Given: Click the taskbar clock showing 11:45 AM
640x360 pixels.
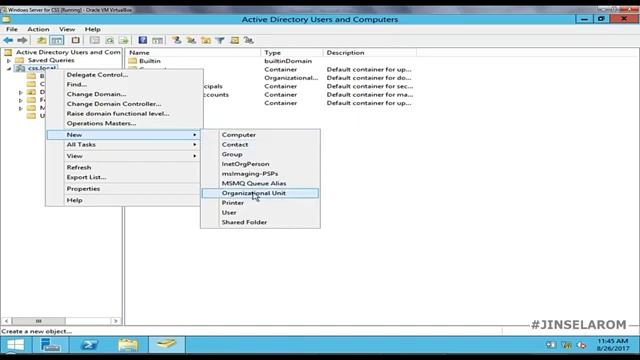Looking at the screenshot, I should pyautogui.click(x=613, y=344).
